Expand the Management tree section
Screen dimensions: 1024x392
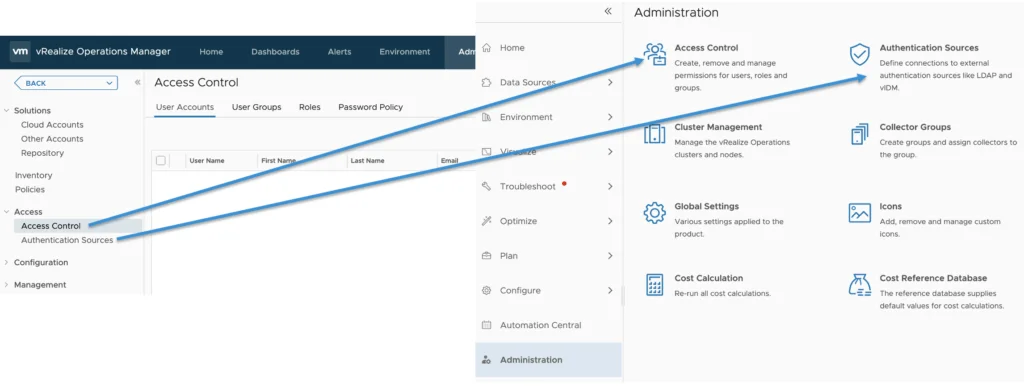7,284
